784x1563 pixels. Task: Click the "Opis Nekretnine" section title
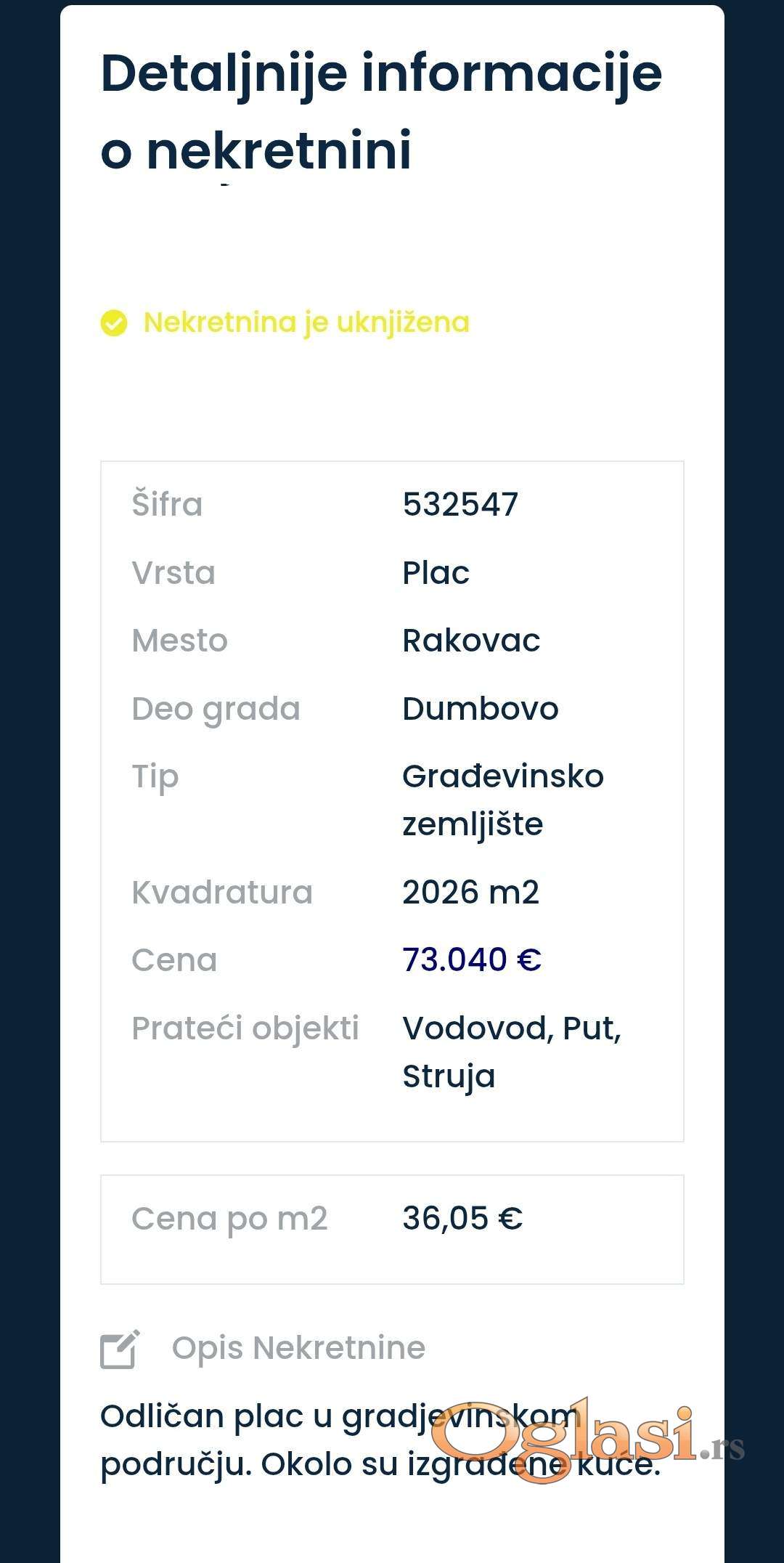[298, 1348]
